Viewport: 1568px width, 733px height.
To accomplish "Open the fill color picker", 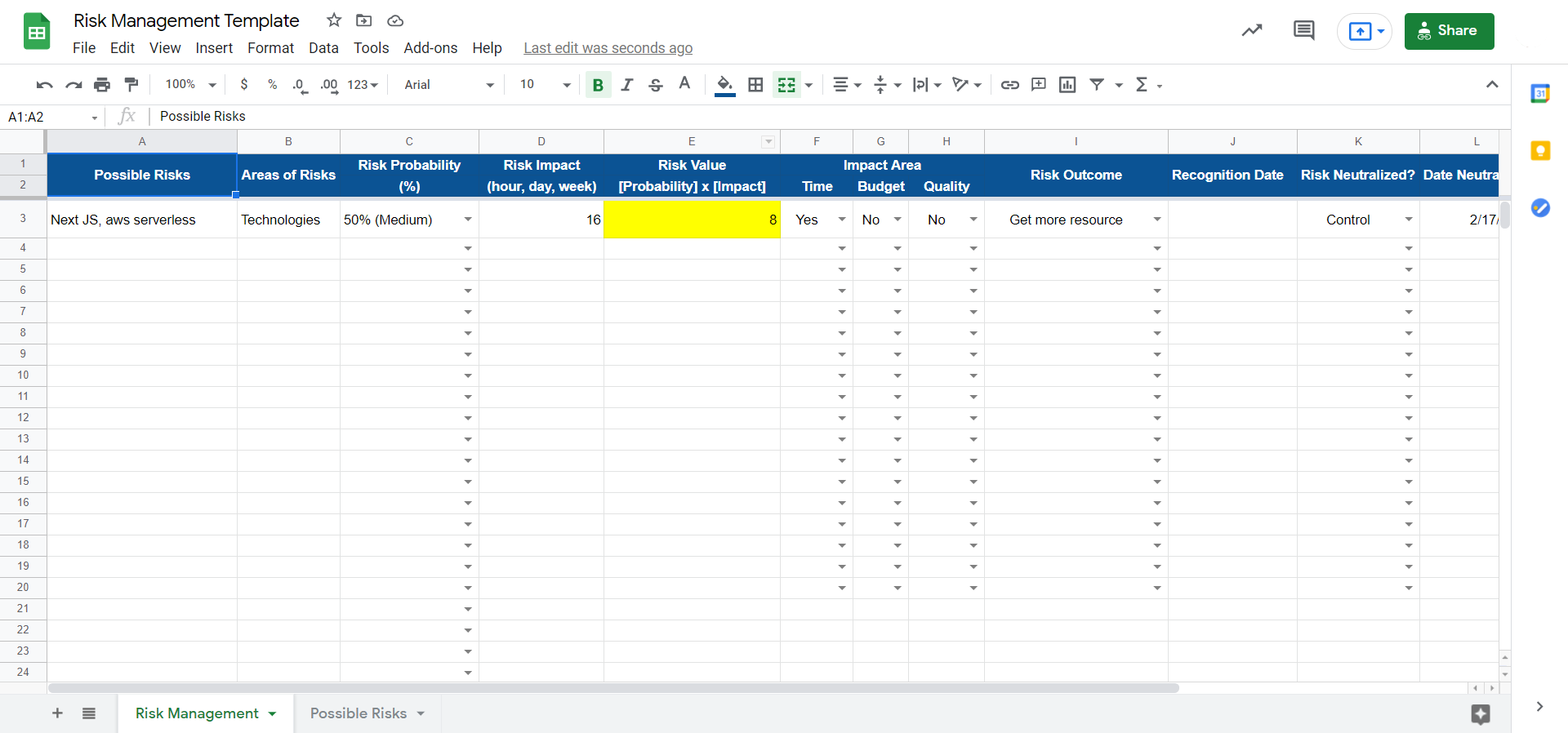I will (x=724, y=85).
